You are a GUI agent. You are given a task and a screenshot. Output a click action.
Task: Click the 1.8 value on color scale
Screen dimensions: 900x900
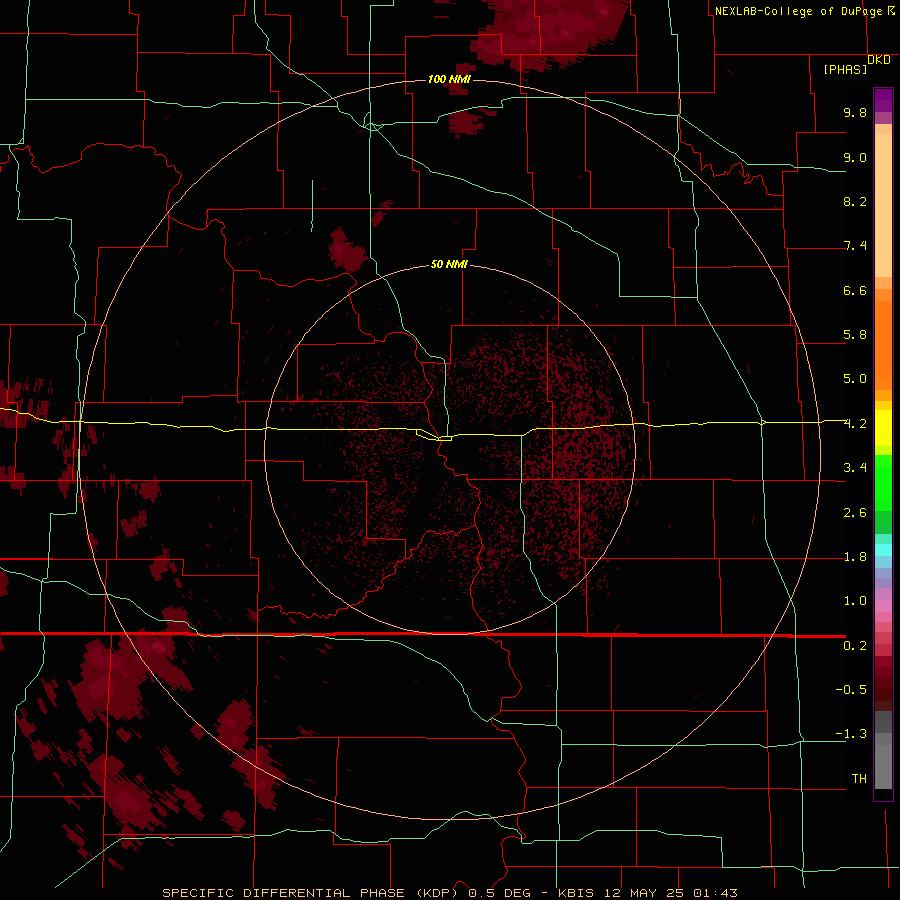[x=855, y=557]
